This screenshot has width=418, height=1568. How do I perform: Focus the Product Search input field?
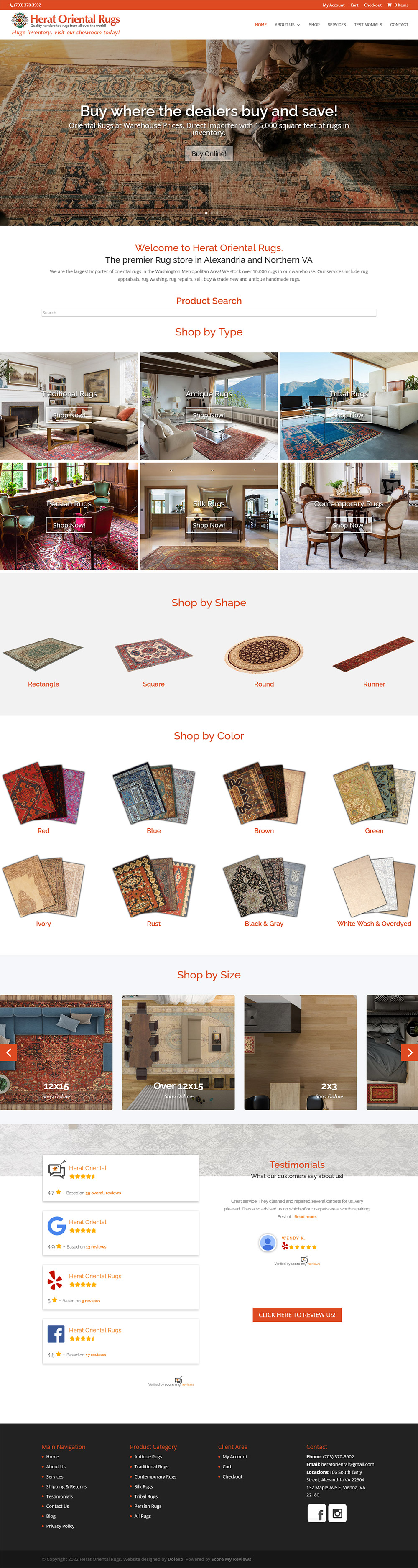(209, 313)
